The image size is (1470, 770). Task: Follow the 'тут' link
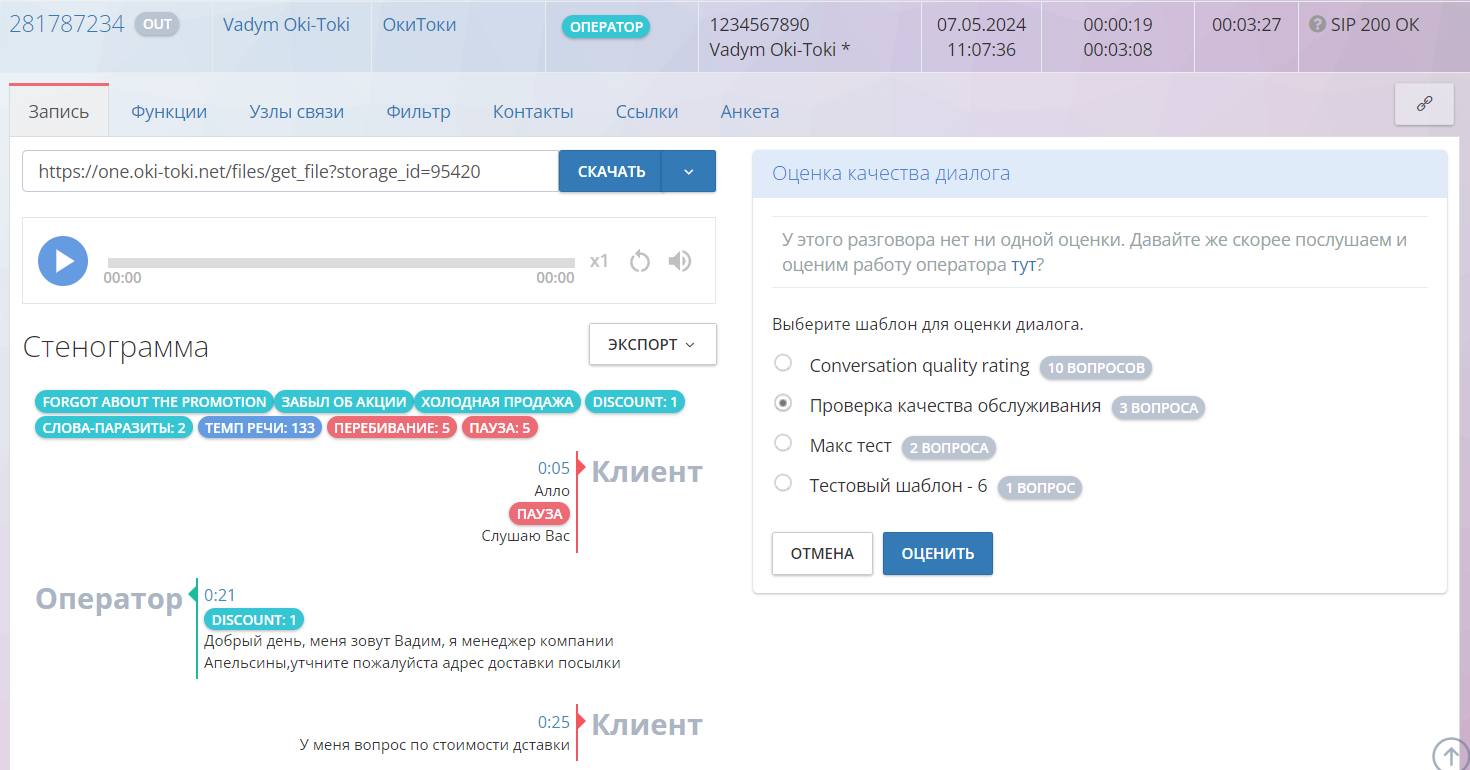point(1023,265)
